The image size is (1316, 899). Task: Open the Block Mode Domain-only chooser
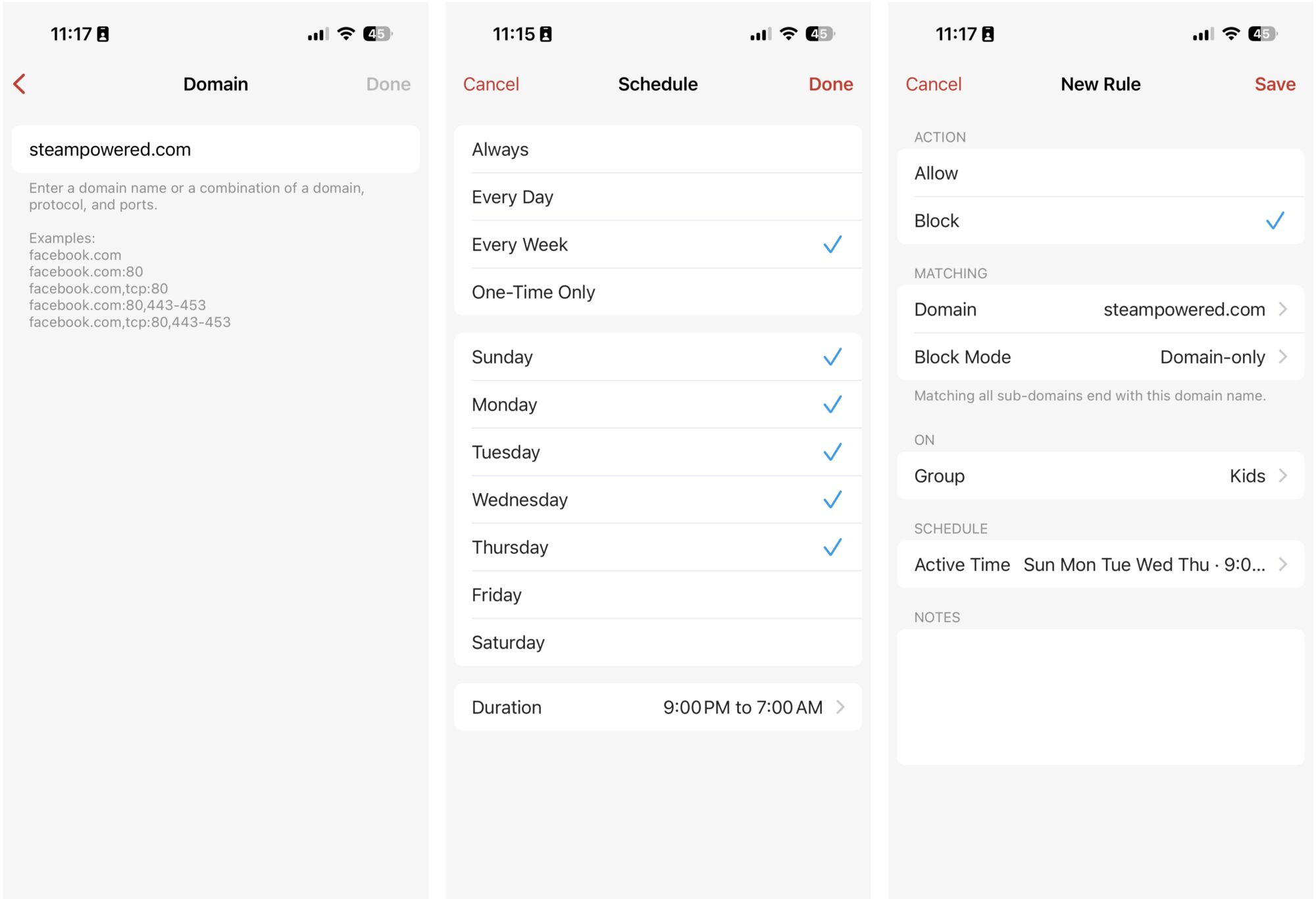(1100, 357)
